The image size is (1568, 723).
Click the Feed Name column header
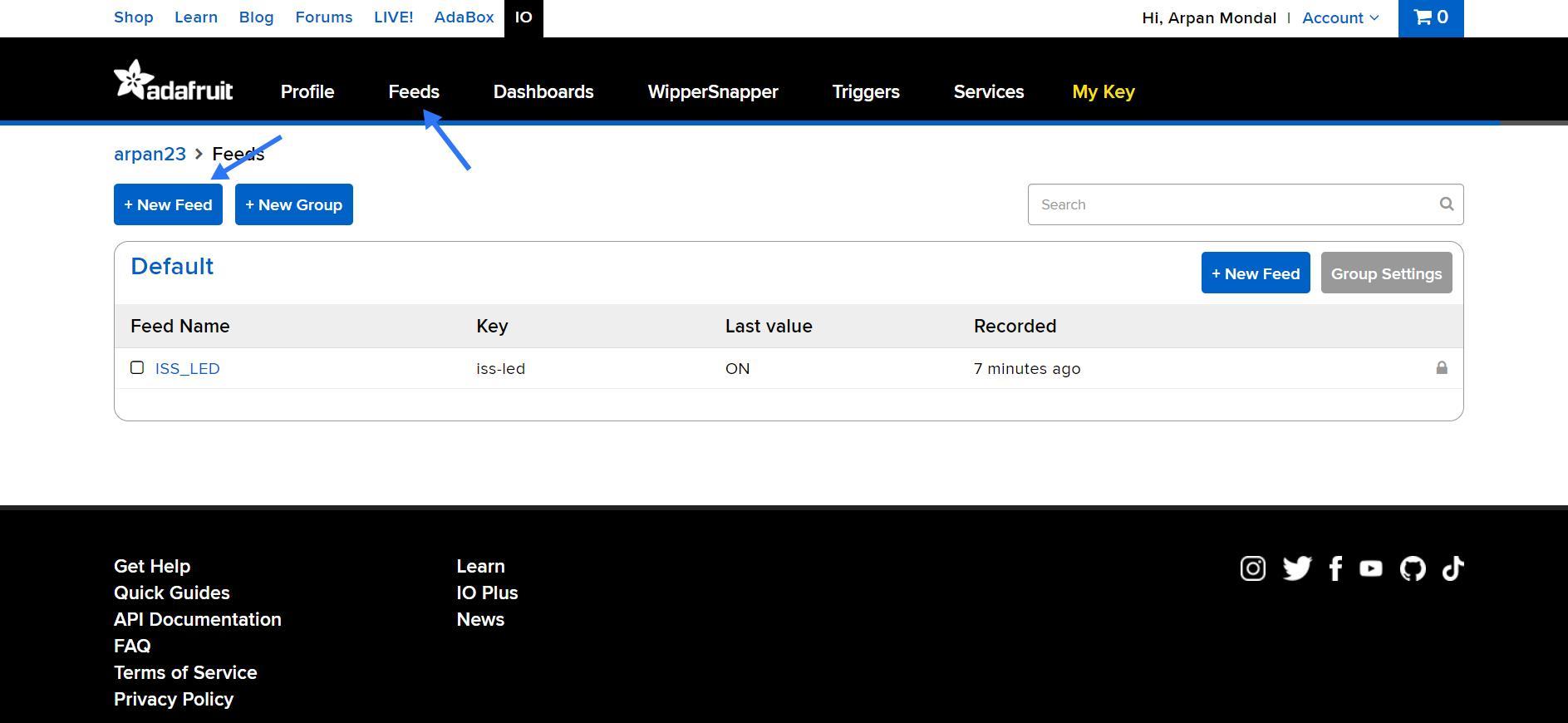click(180, 326)
